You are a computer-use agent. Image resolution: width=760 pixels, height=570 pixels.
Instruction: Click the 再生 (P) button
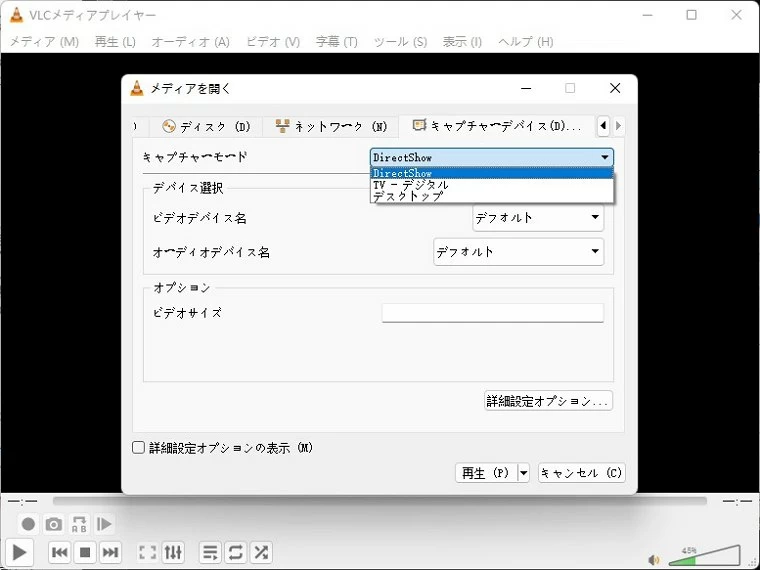click(x=486, y=473)
